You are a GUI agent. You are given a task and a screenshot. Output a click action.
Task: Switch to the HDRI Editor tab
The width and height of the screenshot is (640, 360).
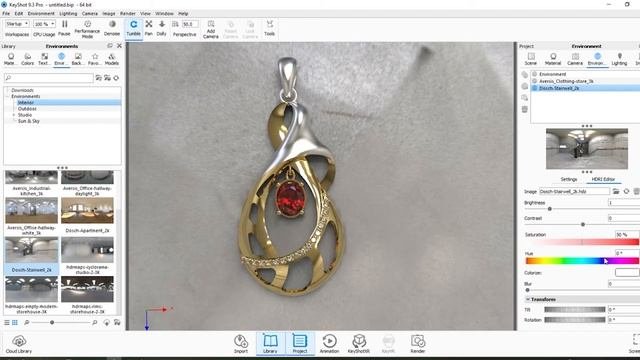tap(603, 179)
